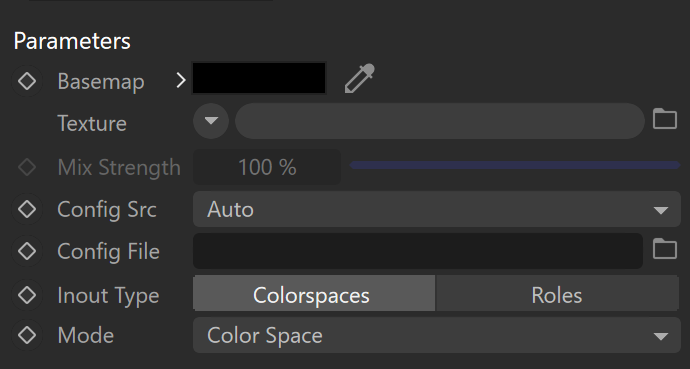
Task: Click the Basemap keyframe diamond icon
Action: [x=27, y=81]
